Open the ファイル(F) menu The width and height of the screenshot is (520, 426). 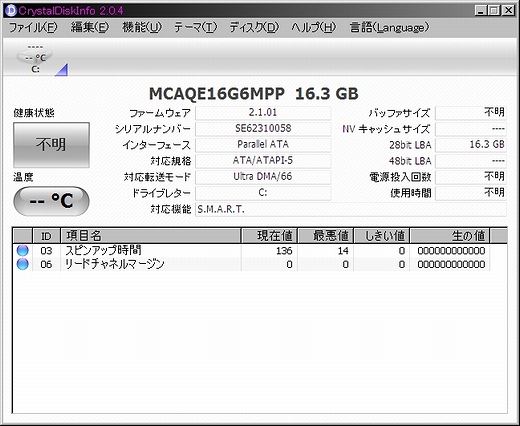[33, 27]
